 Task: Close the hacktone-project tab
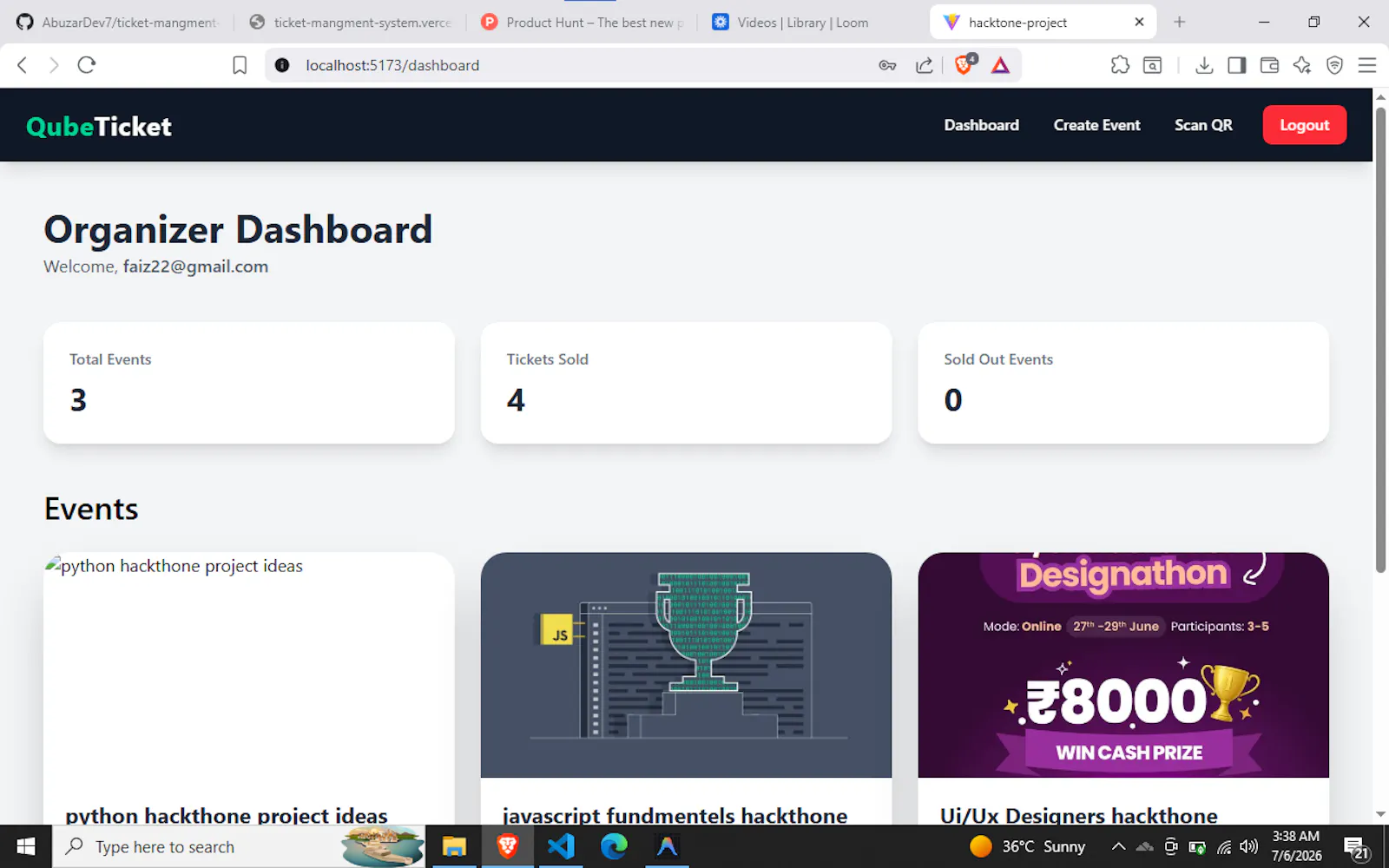1139,22
